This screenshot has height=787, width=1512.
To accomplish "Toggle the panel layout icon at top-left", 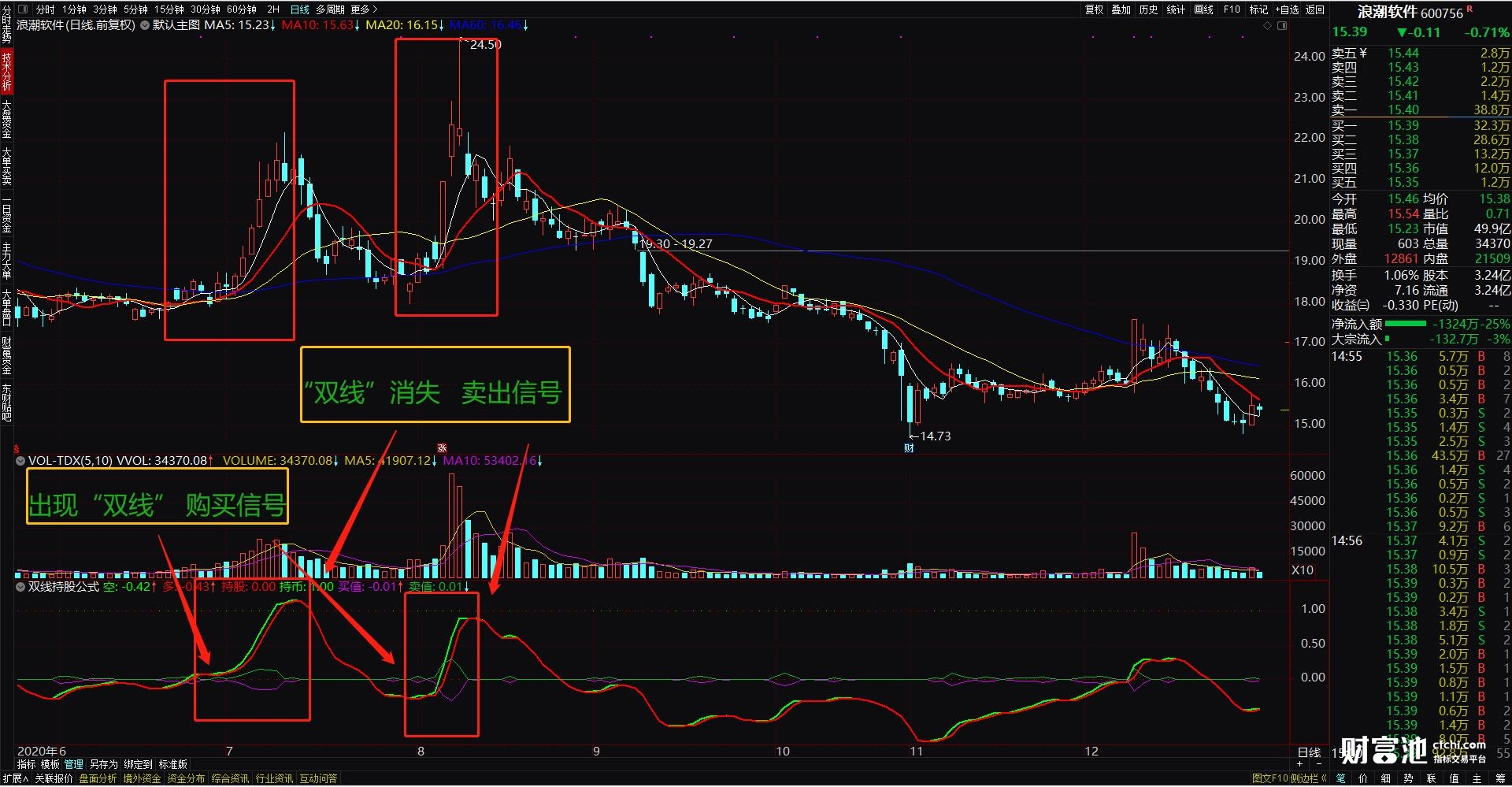I will click(22, 9).
